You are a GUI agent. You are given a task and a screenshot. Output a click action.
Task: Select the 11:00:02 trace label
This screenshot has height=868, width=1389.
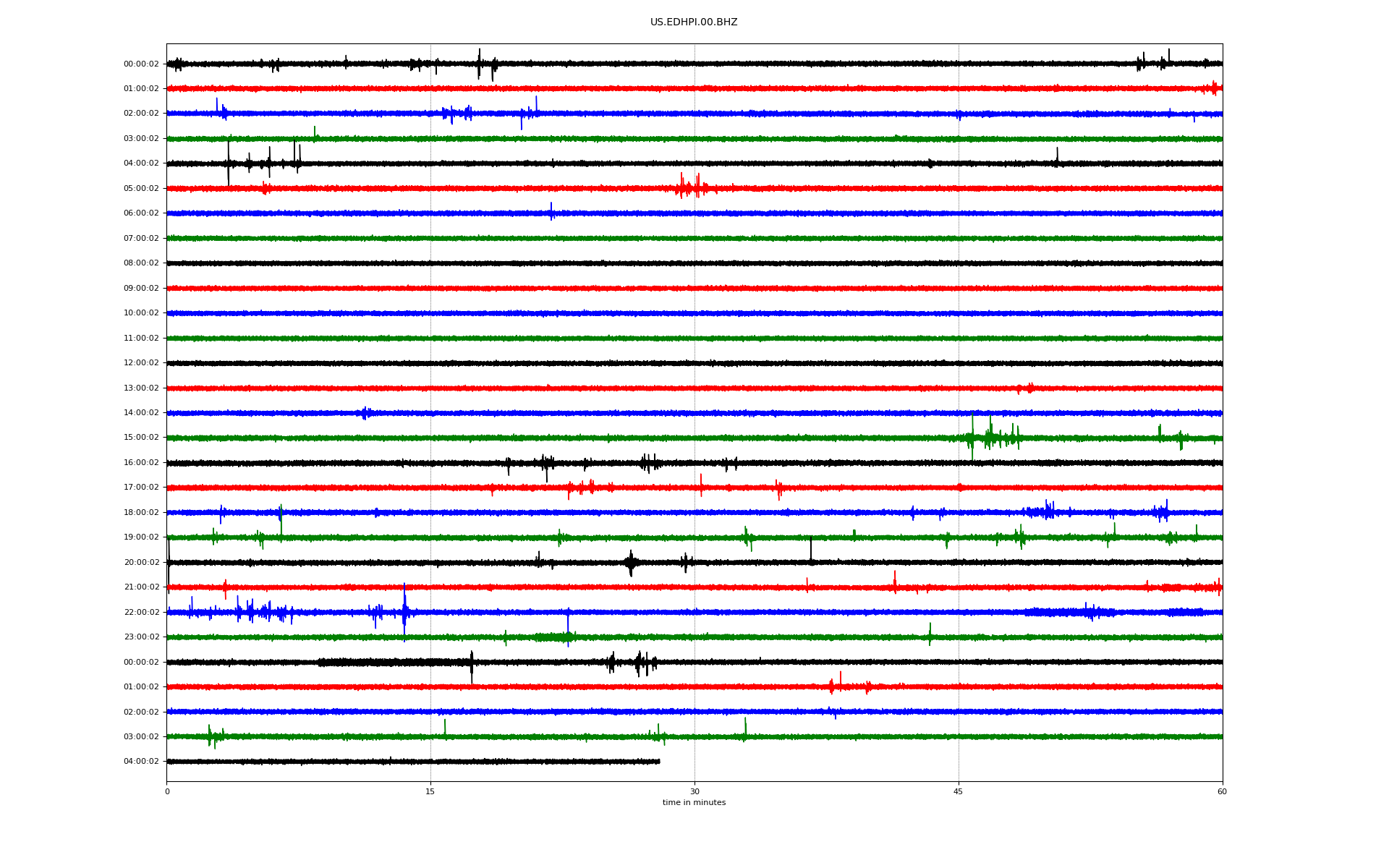point(141,339)
